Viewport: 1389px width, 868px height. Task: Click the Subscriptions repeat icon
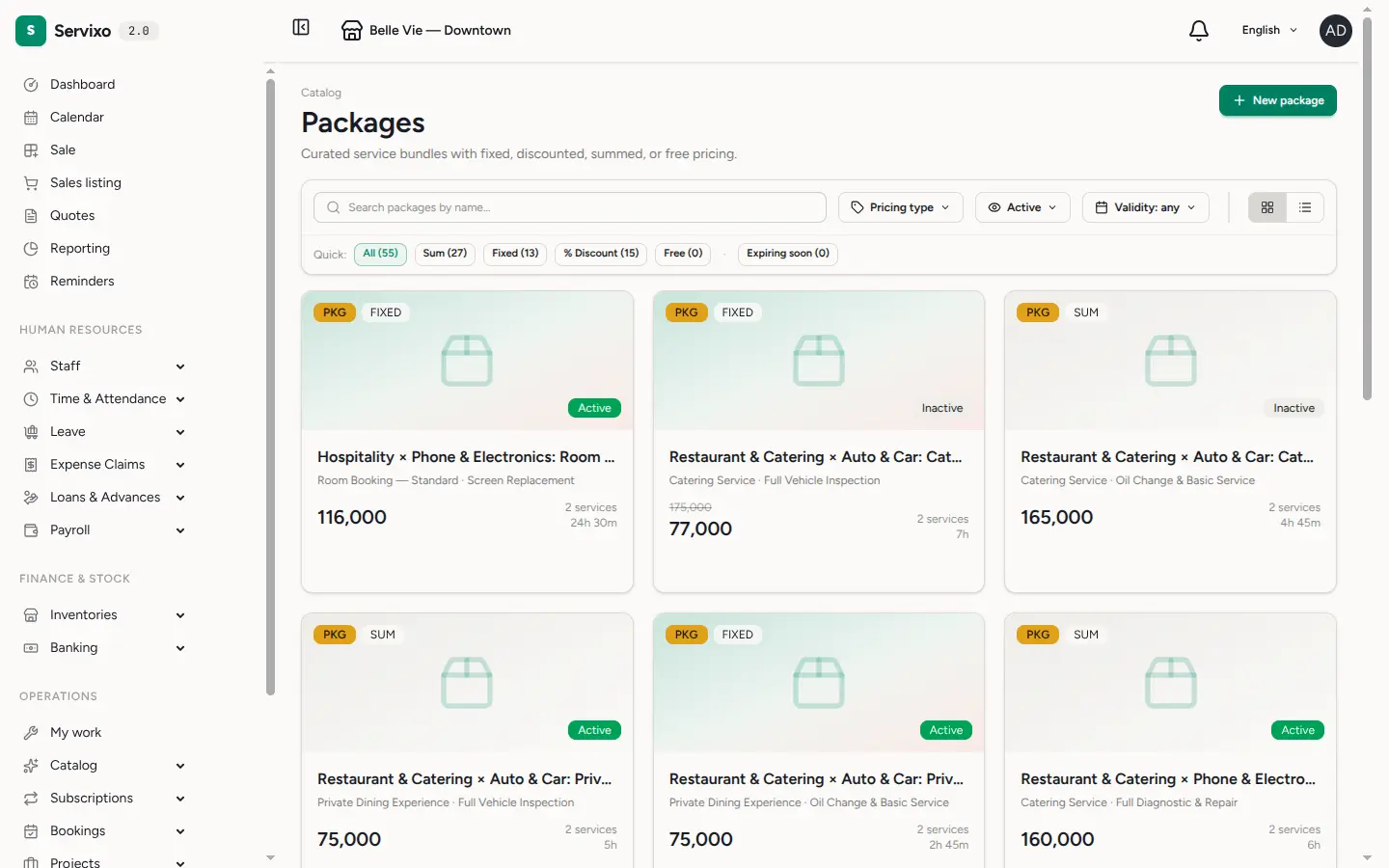[x=31, y=799]
